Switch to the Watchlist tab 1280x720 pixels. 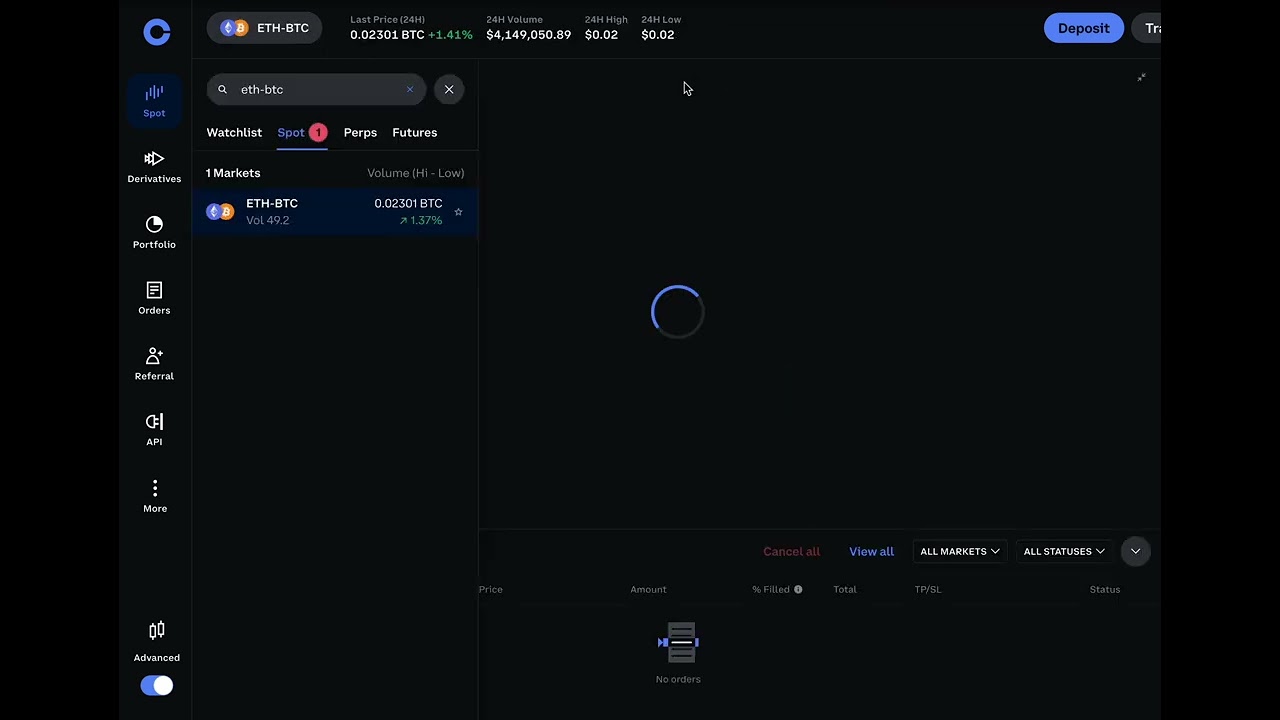coord(234,132)
